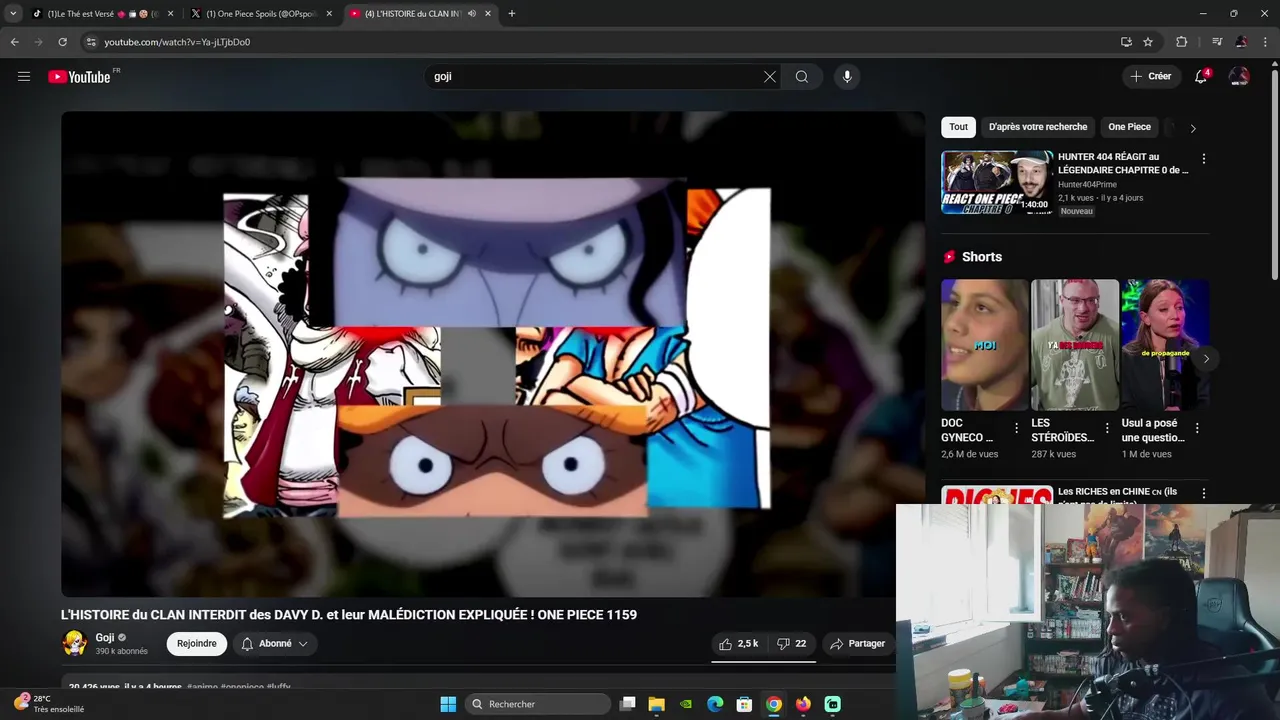The width and height of the screenshot is (1280, 720).
Task: Open Chrome media controls icon
Action: coord(1216,42)
